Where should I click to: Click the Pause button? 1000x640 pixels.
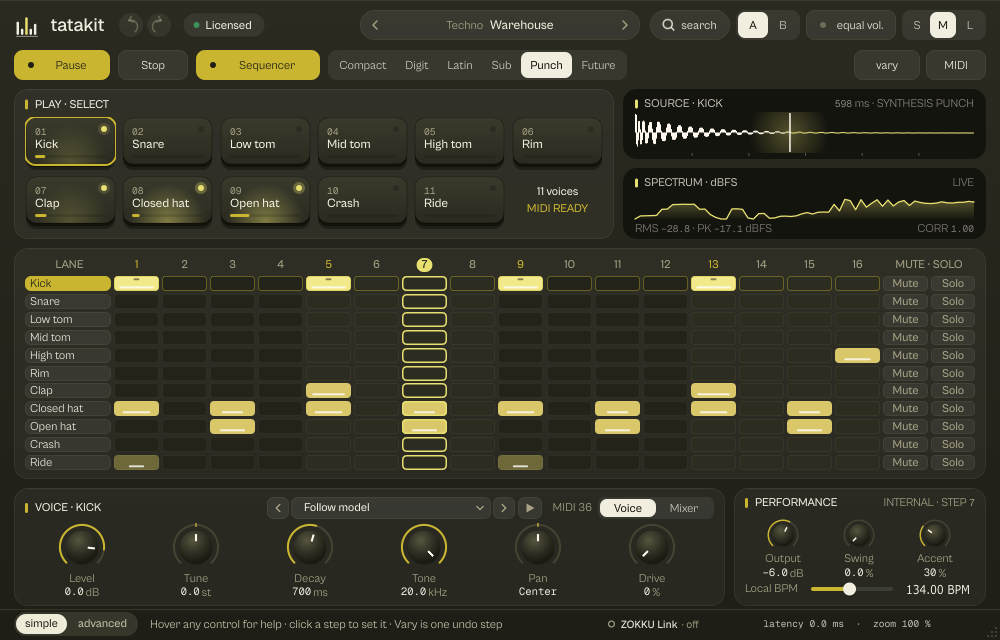point(62,65)
